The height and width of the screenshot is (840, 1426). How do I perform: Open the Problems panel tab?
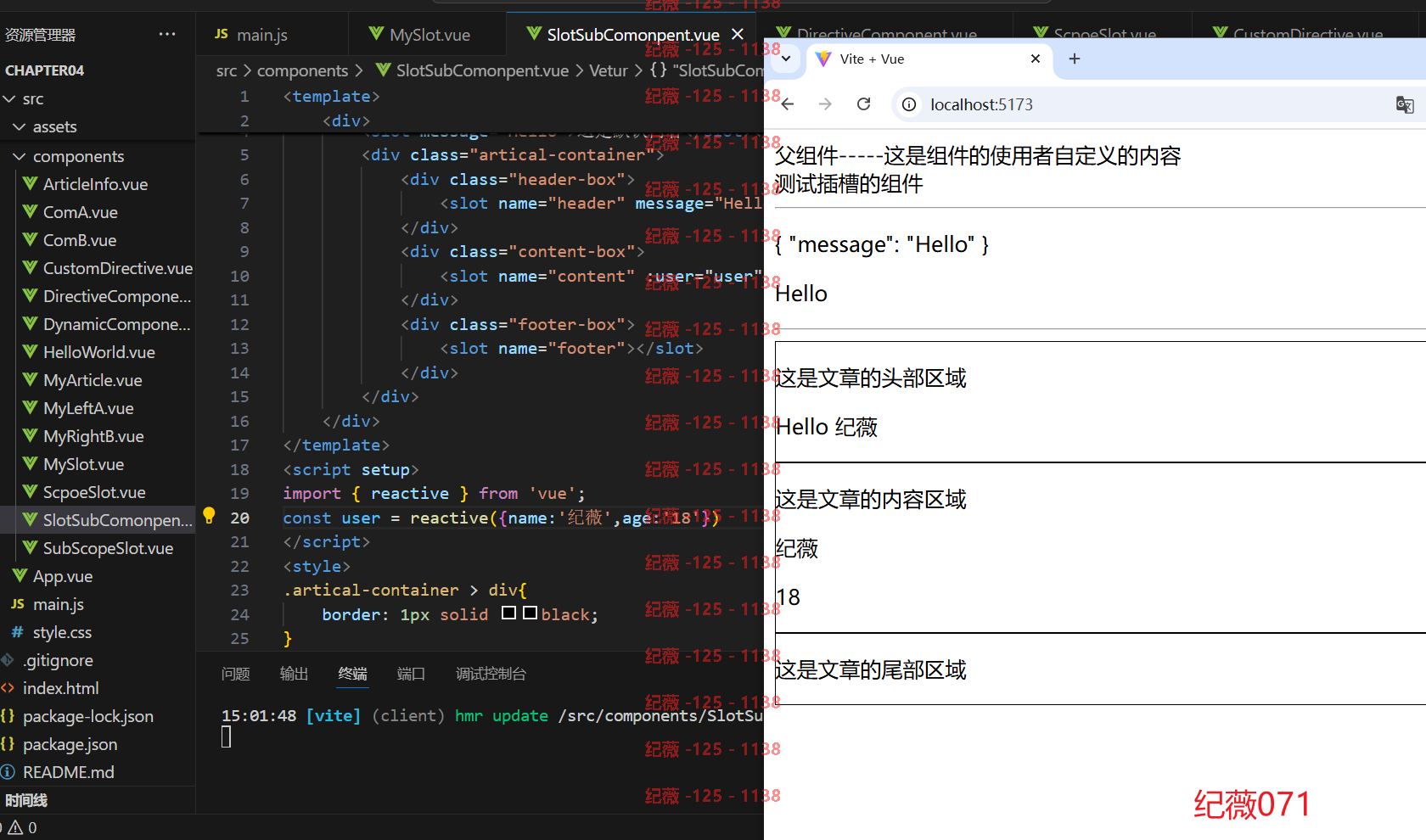tap(235, 674)
